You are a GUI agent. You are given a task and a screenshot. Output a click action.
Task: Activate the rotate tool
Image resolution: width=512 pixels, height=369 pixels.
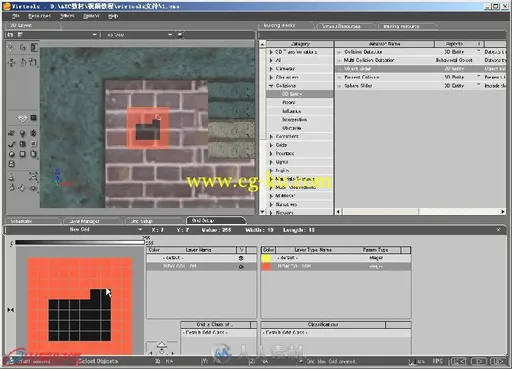(23, 62)
